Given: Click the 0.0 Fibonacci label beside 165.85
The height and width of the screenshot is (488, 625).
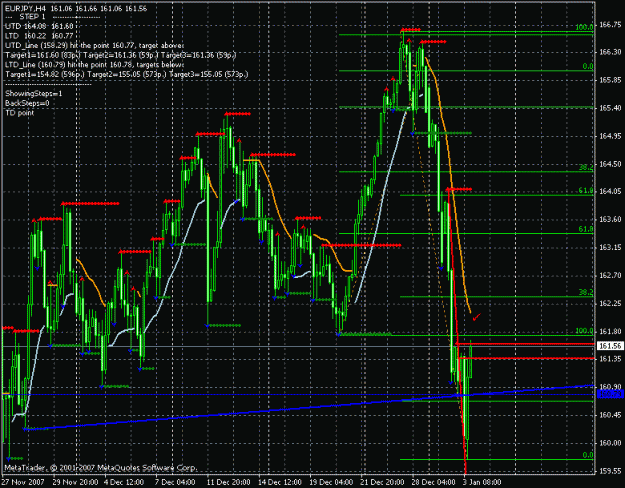Looking at the screenshot, I should click(588, 66).
